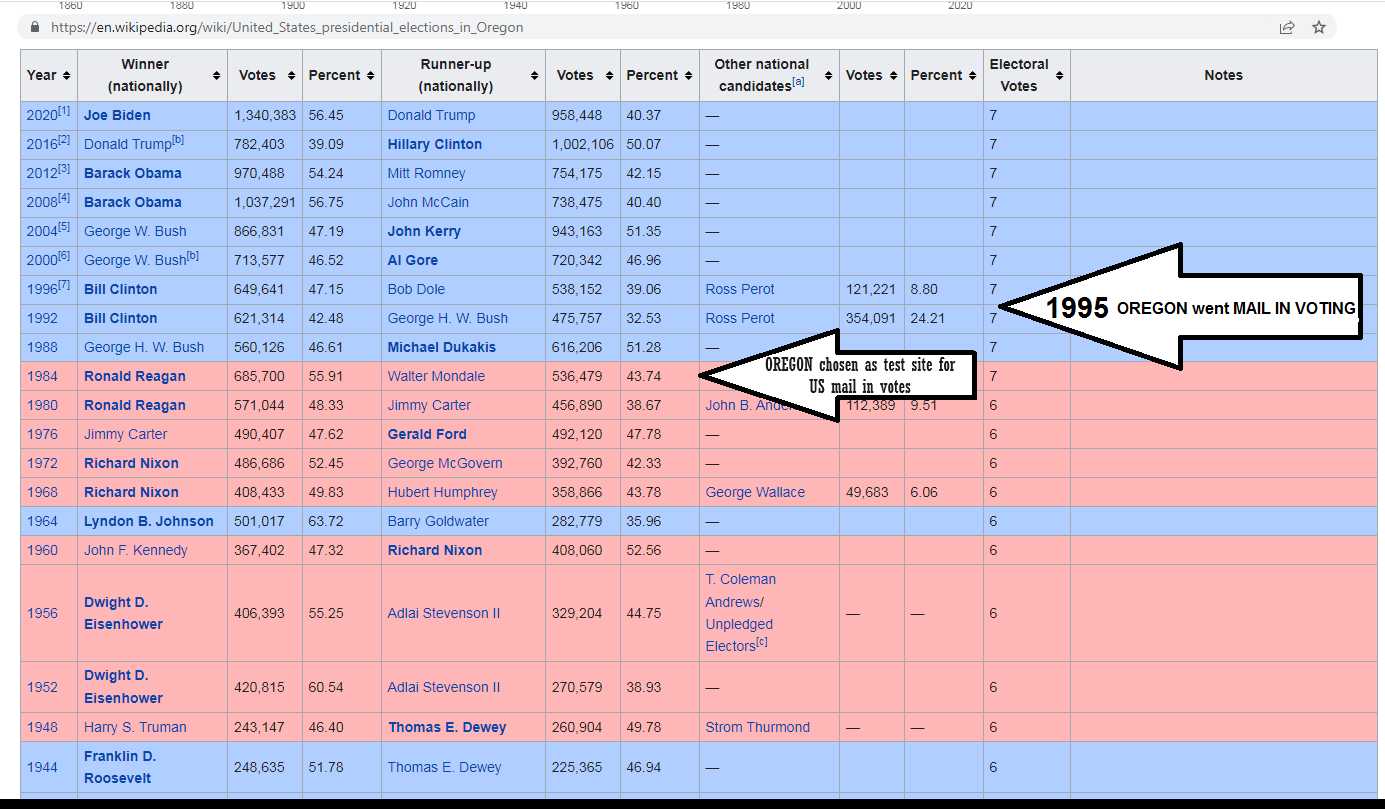This screenshot has height=809, width=1385.
Task: Sort by Winner (nationally) column arrows
Action: click(216, 76)
